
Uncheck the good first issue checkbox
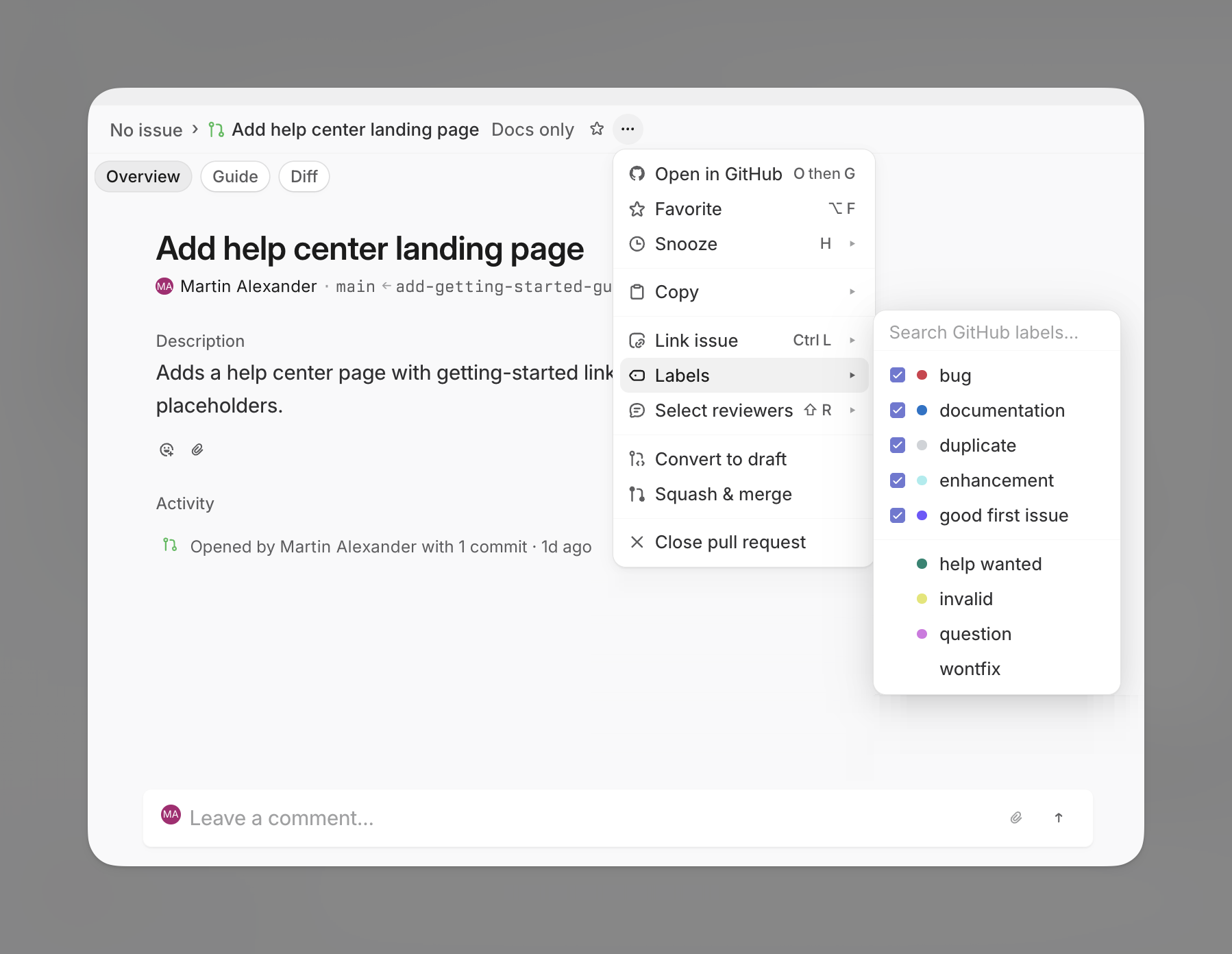898,515
